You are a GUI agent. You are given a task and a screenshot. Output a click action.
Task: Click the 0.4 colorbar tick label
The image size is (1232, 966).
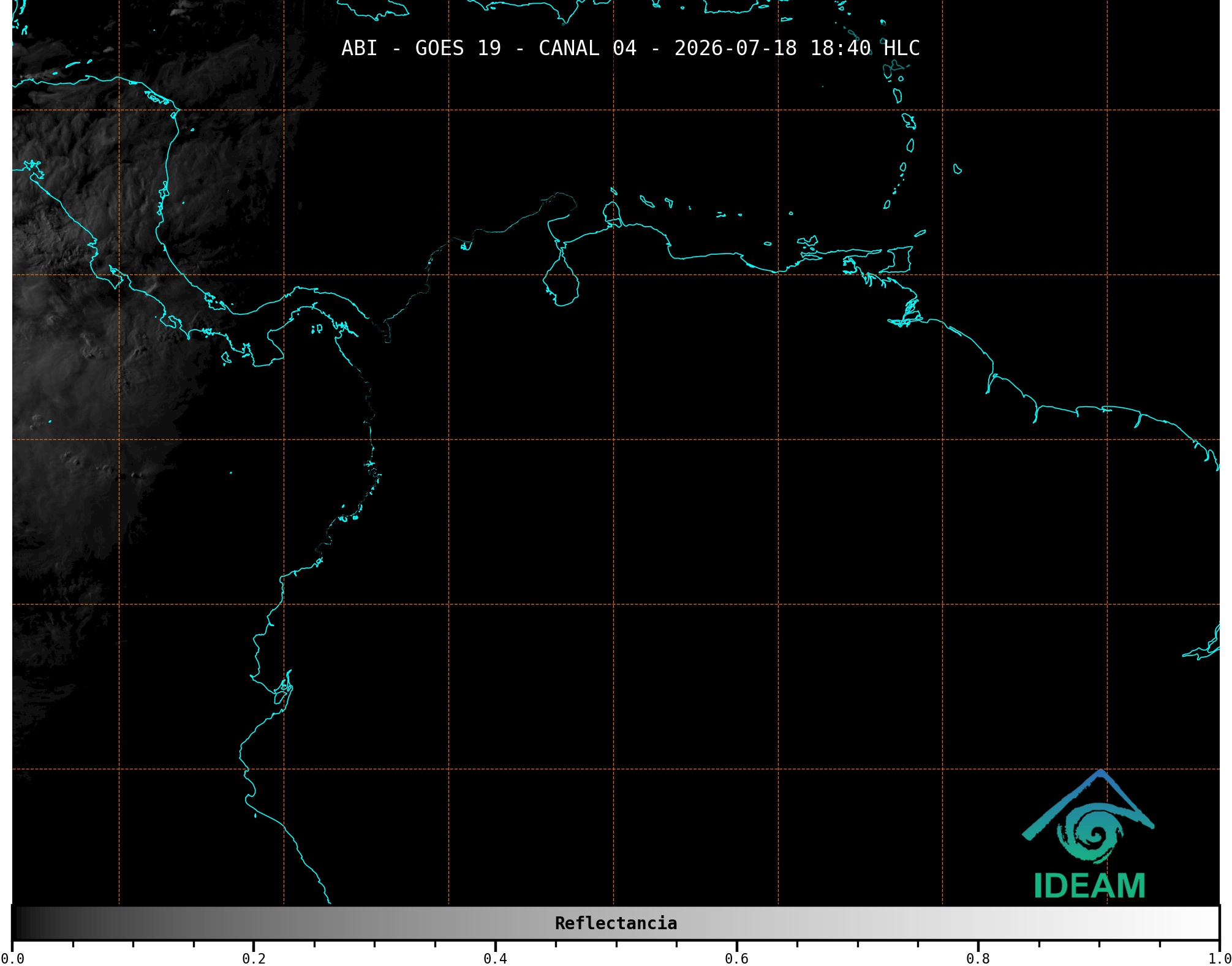tap(495, 959)
